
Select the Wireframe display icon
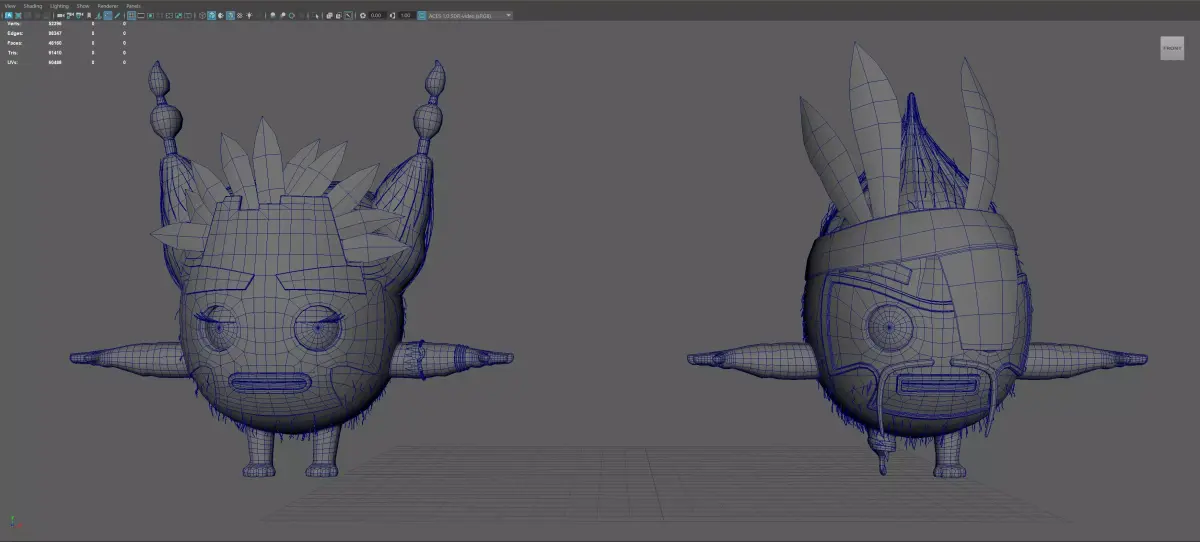point(202,16)
